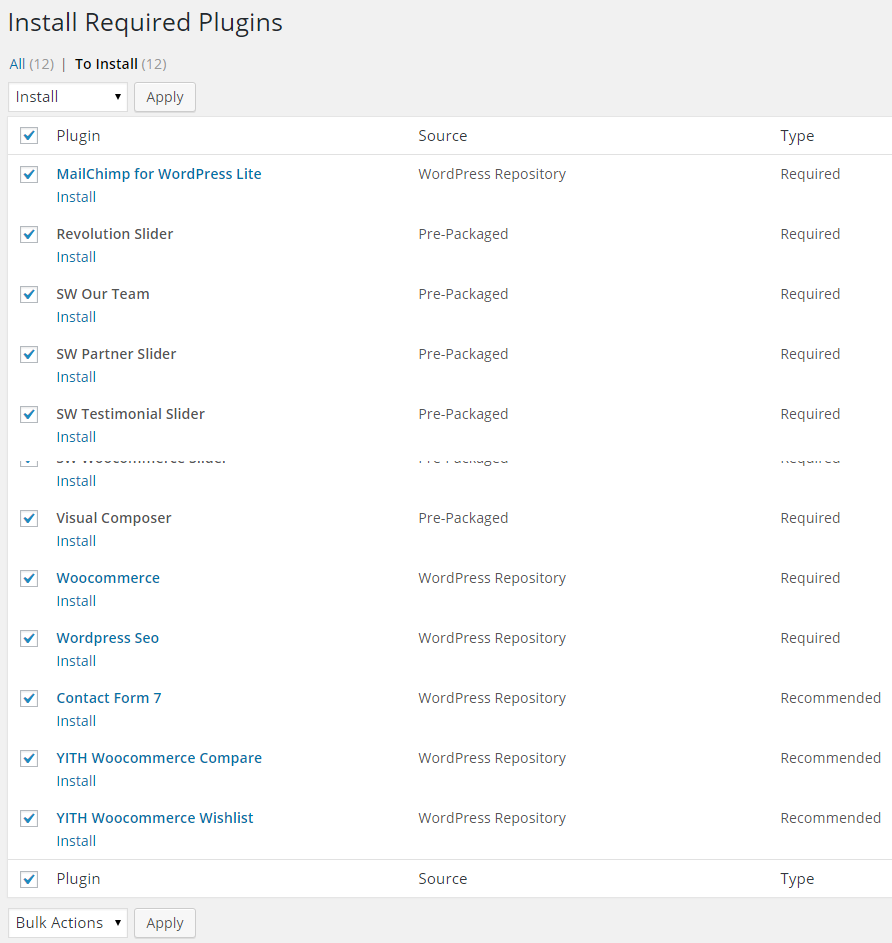Click Install under SW Our Team
This screenshot has width=892, height=943.
76,317
